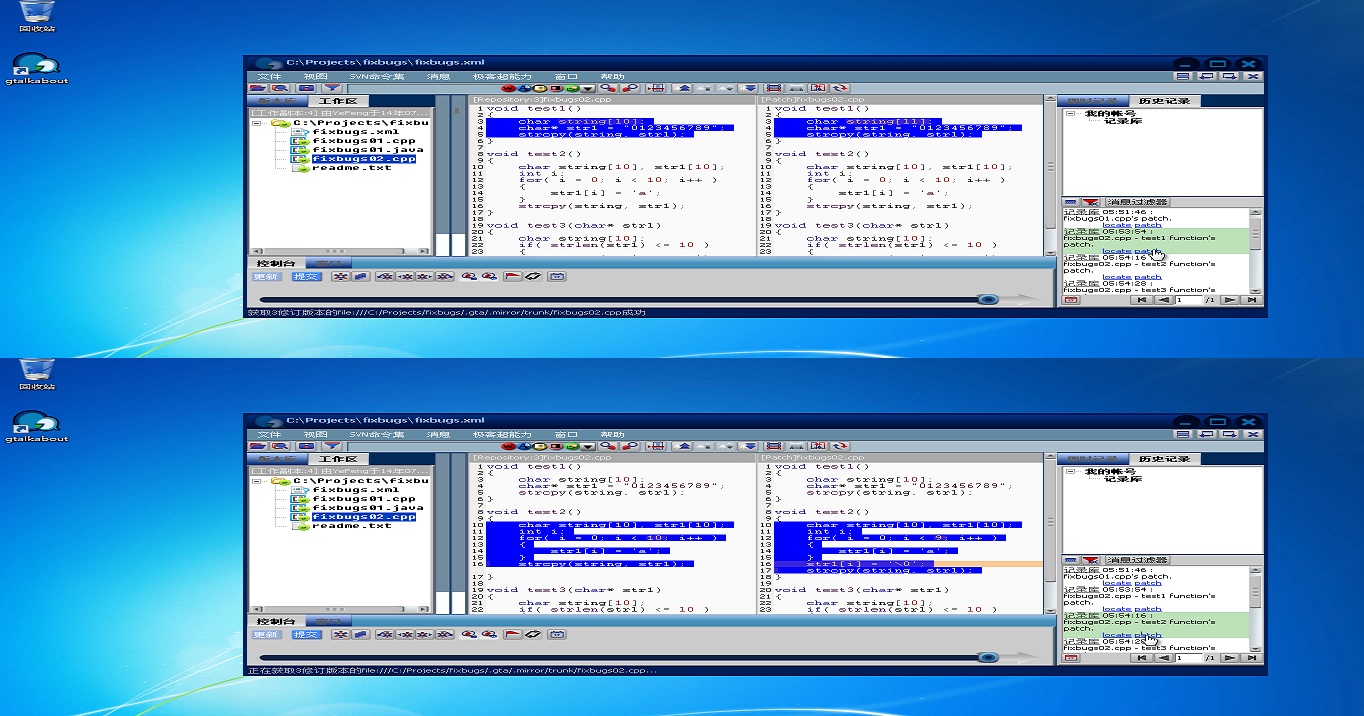The height and width of the screenshot is (716, 1364).
Task: Click red funnel message icon in lower window
Action: point(1090,560)
